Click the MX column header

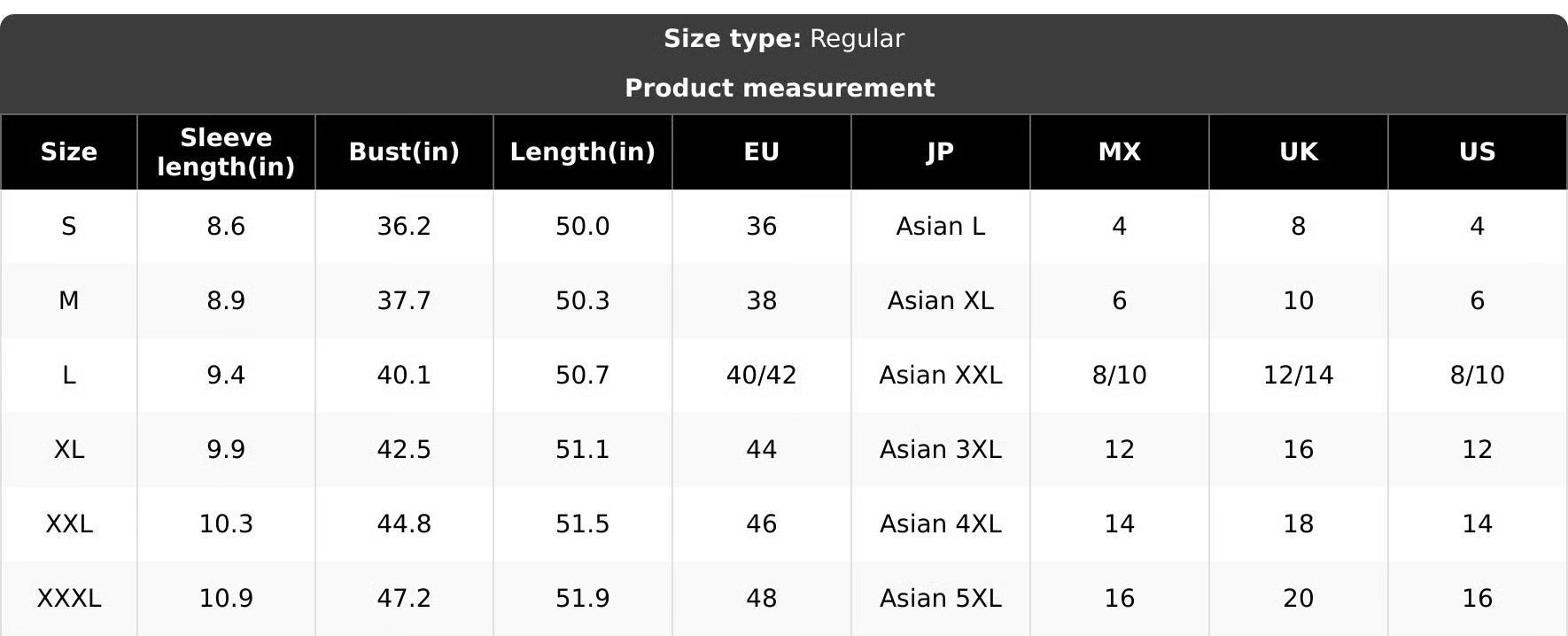click(x=1120, y=151)
